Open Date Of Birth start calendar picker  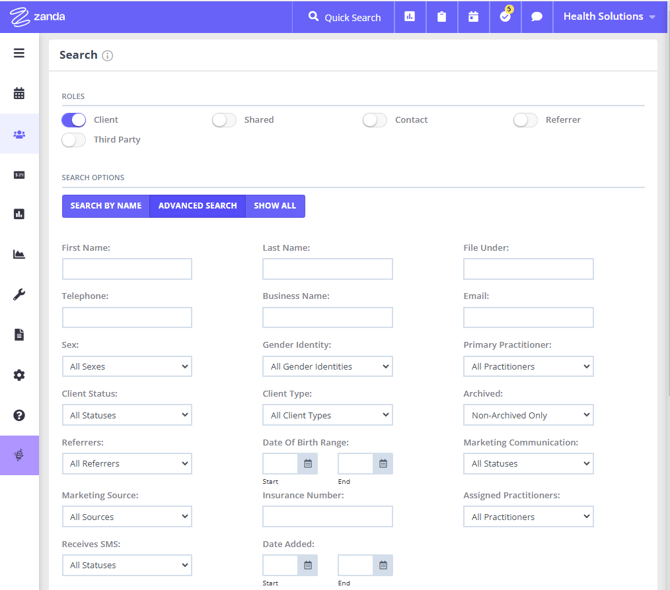coord(308,464)
